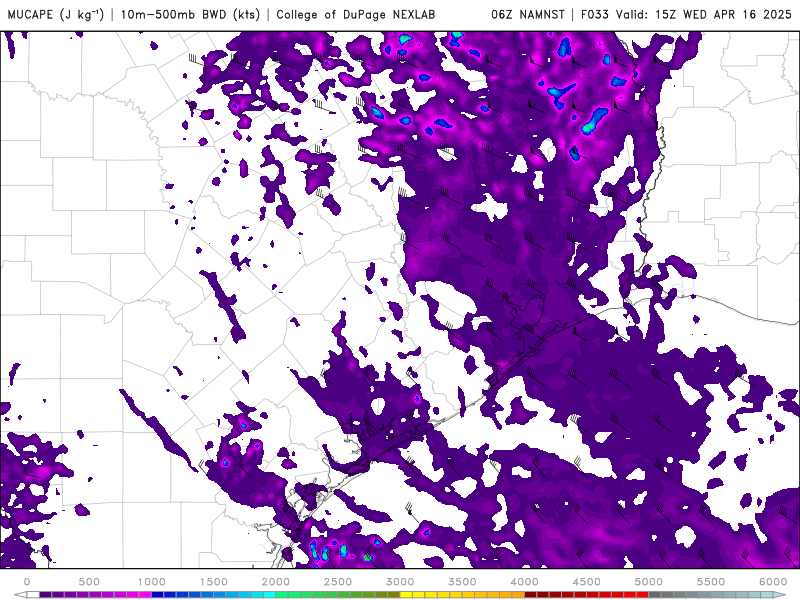Click the right arrow end of the color bar

[780, 595]
